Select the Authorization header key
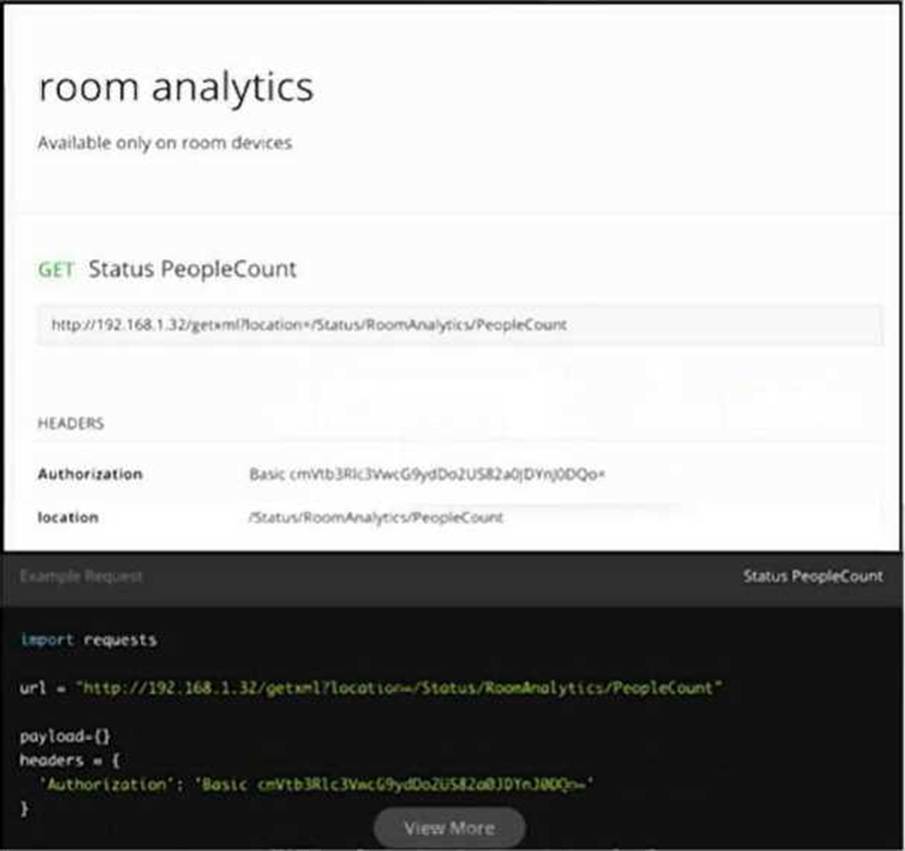Screen dimensions: 905x851 pyautogui.click(x=90, y=474)
